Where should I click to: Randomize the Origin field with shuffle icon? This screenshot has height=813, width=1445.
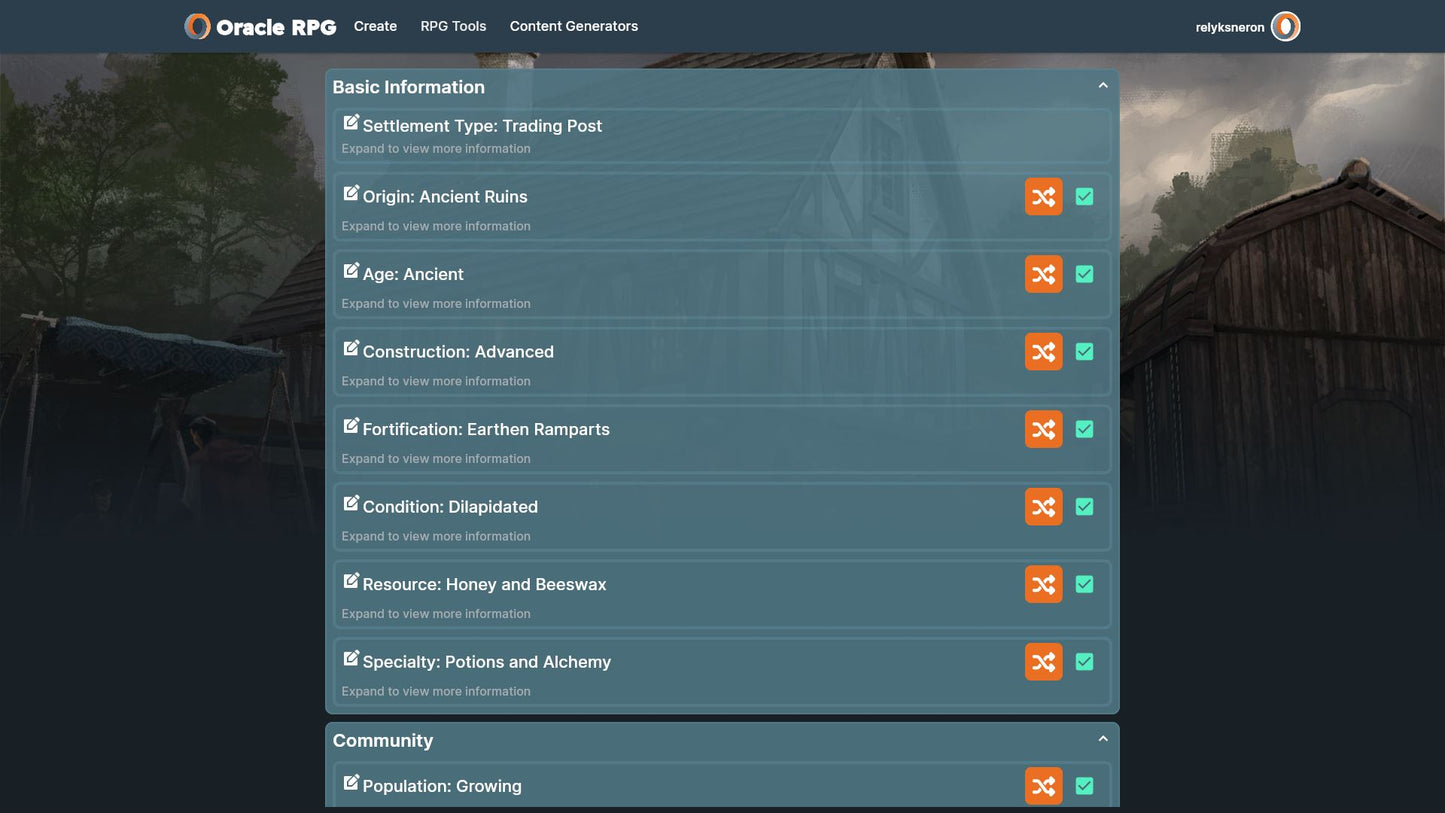pos(1043,197)
